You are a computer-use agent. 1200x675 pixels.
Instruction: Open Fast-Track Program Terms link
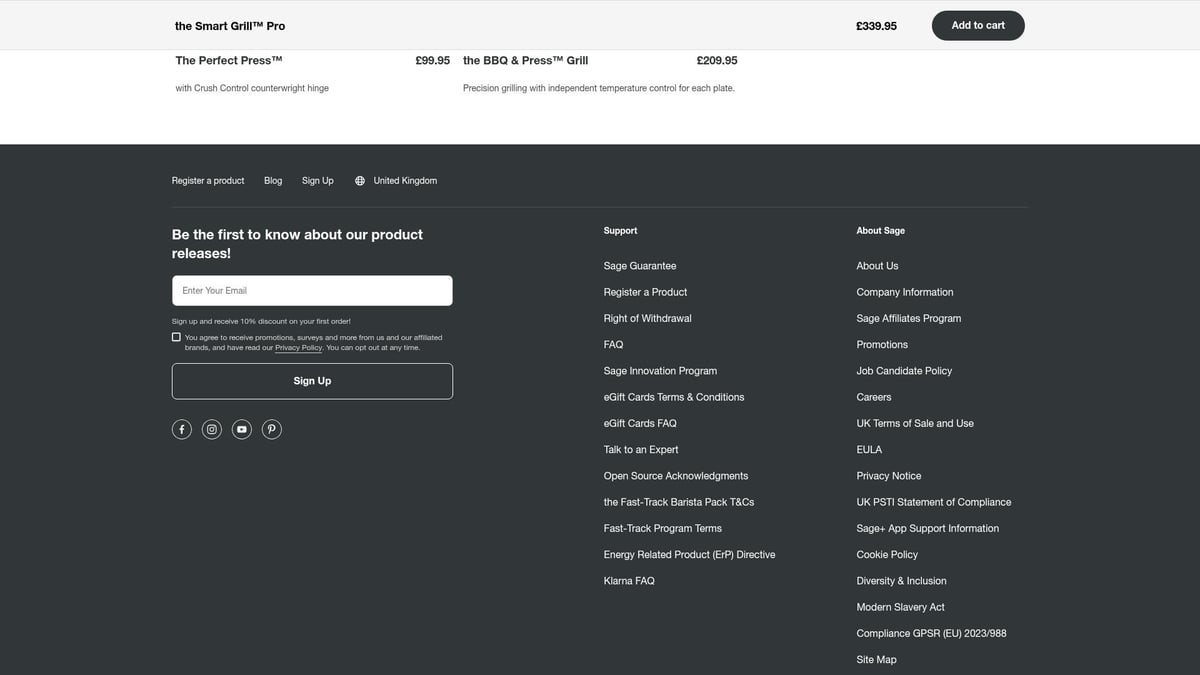662,528
